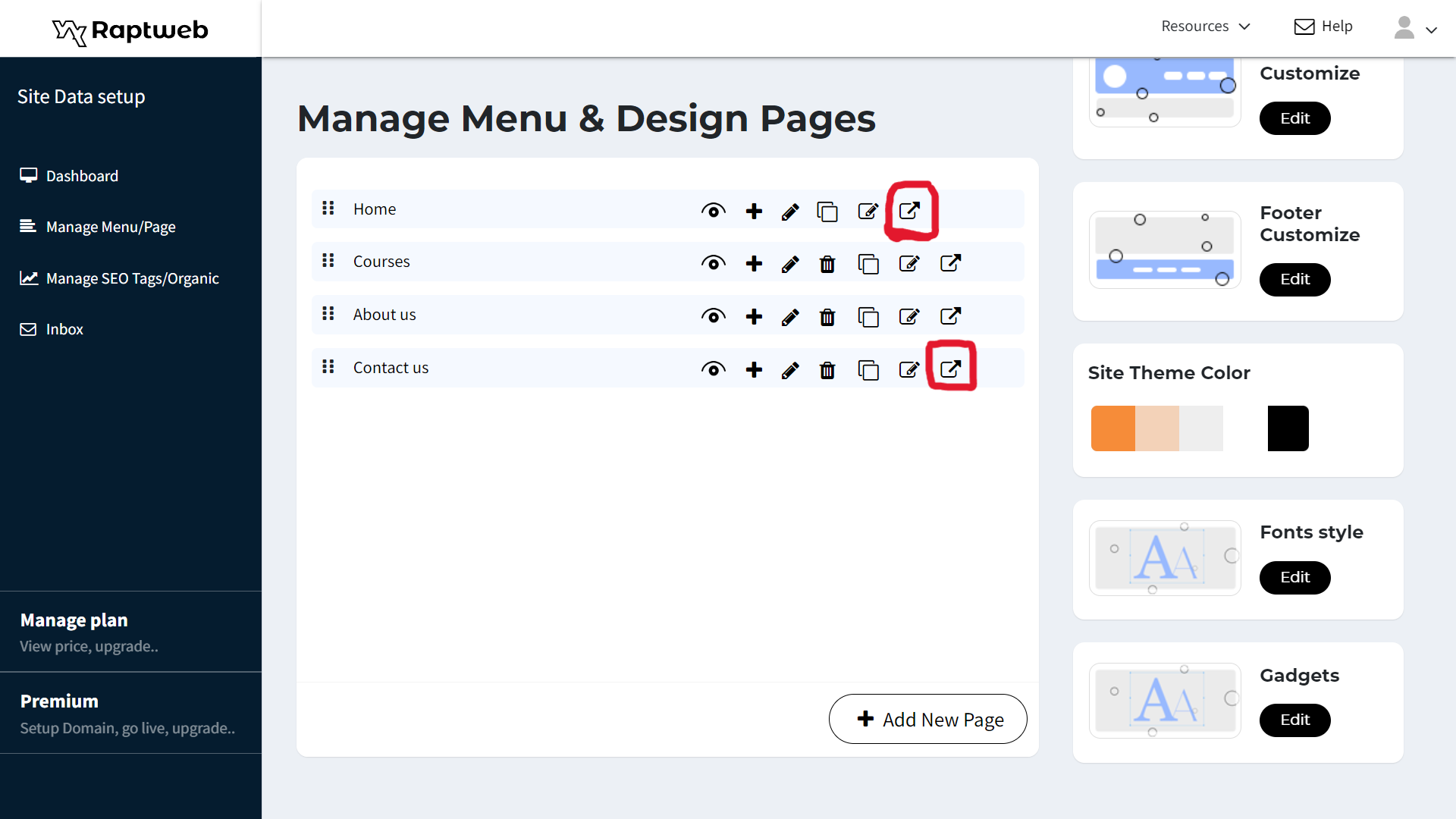Open Help link in header
Screen dimensions: 1456x819
(x=1323, y=27)
